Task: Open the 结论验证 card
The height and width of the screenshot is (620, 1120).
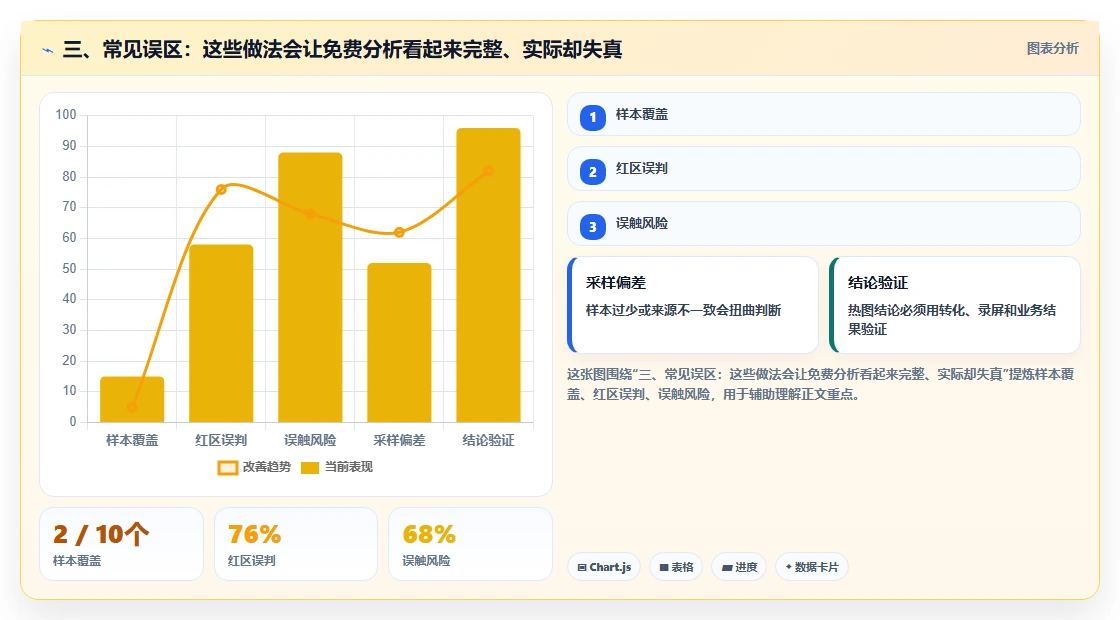Action: (955, 305)
